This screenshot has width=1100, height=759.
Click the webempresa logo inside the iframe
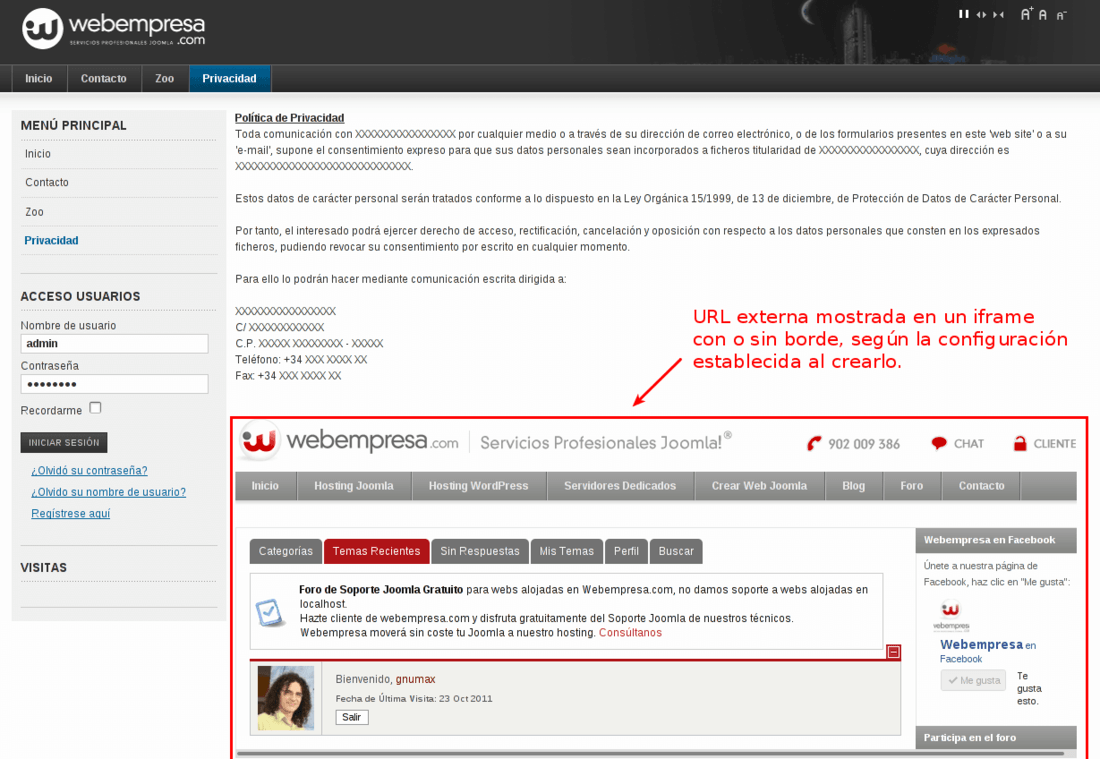click(349, 441)
